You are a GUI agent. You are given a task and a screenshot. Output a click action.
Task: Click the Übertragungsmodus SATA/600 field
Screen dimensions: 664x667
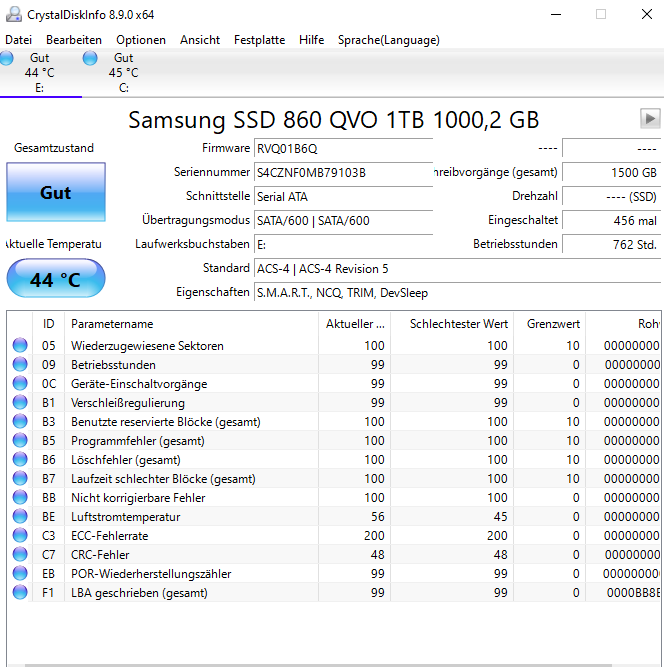click(x=343, y=220)
